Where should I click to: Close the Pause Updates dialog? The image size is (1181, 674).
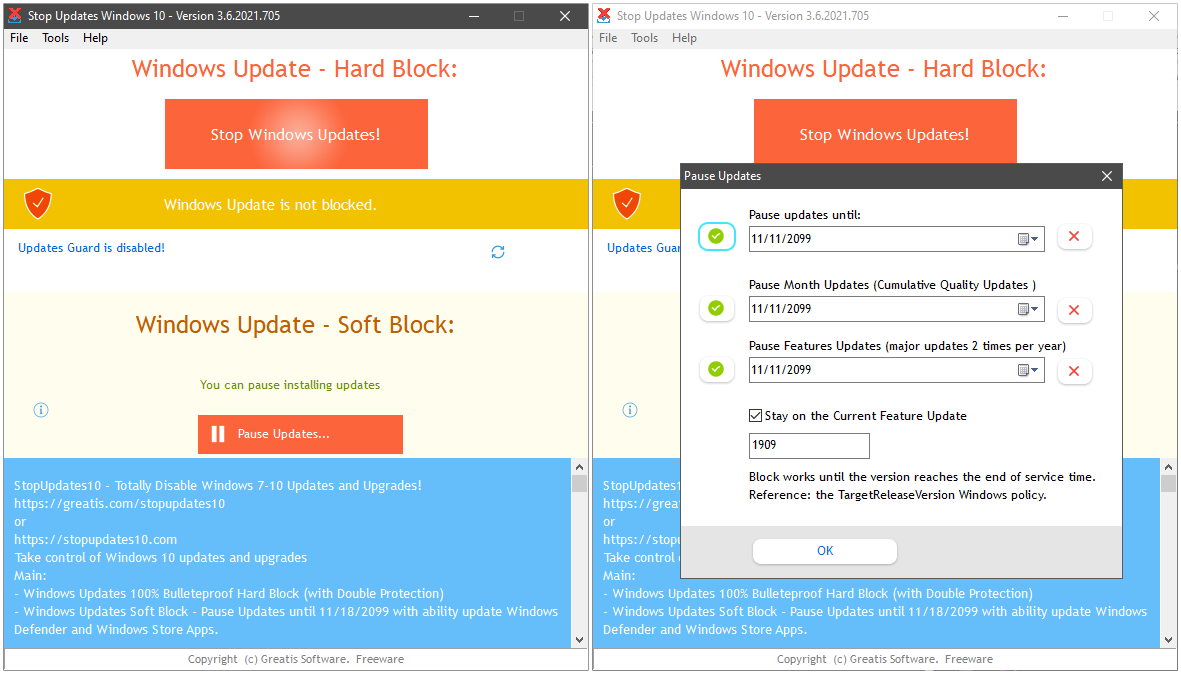coord(1106,176)
